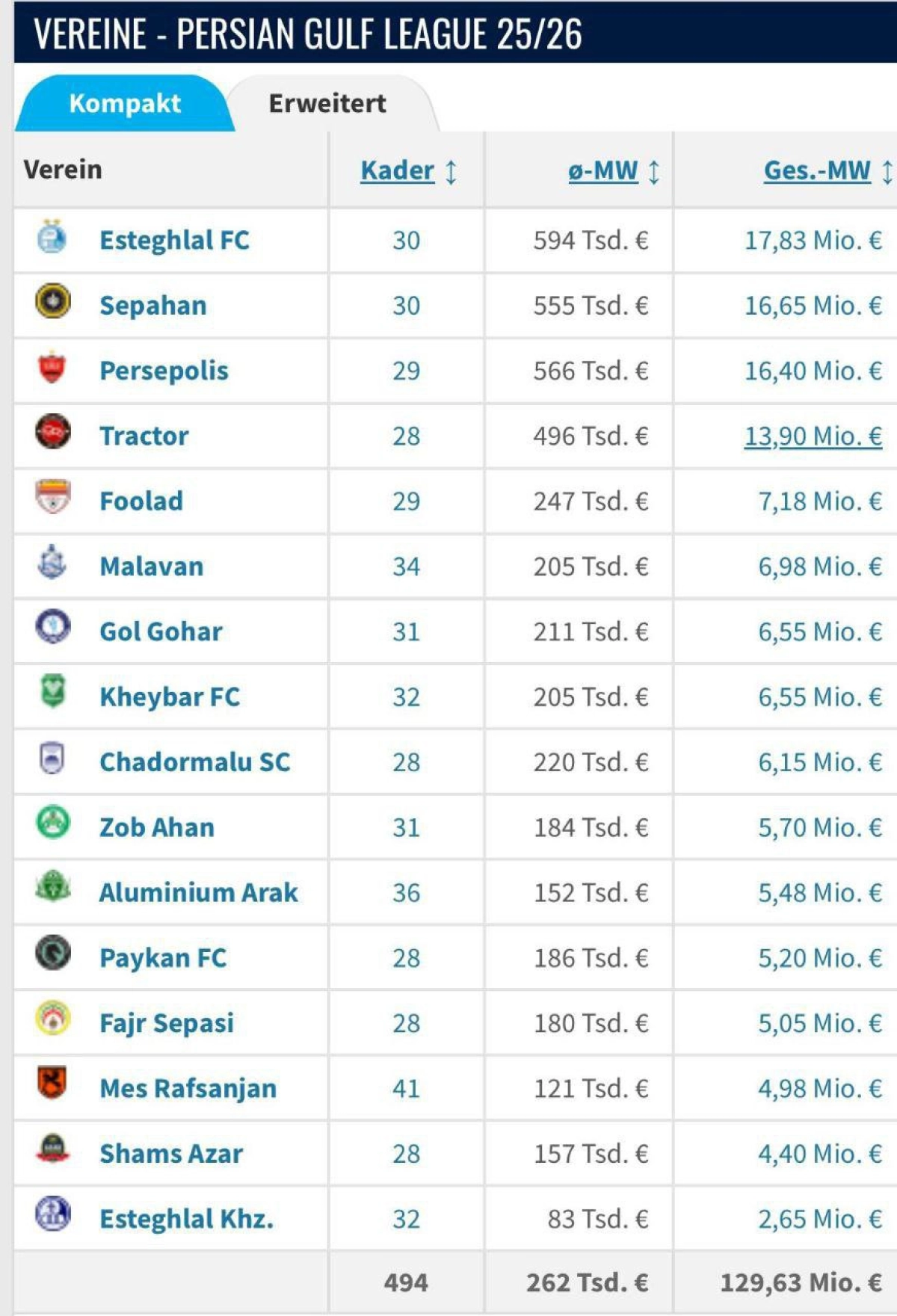Image resolution: width=897 pixels, height=1316 pixels.
Task: Click the Mes Rafsanjan club crest icon
Action: (x=52, y=1084)
